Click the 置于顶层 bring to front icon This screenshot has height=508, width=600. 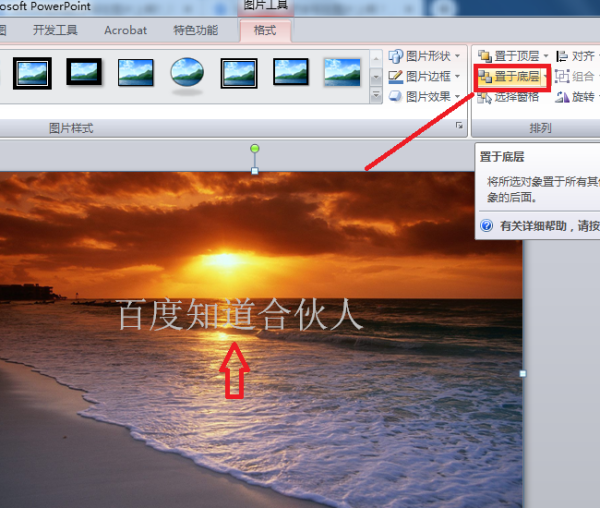tap(485, 56)
